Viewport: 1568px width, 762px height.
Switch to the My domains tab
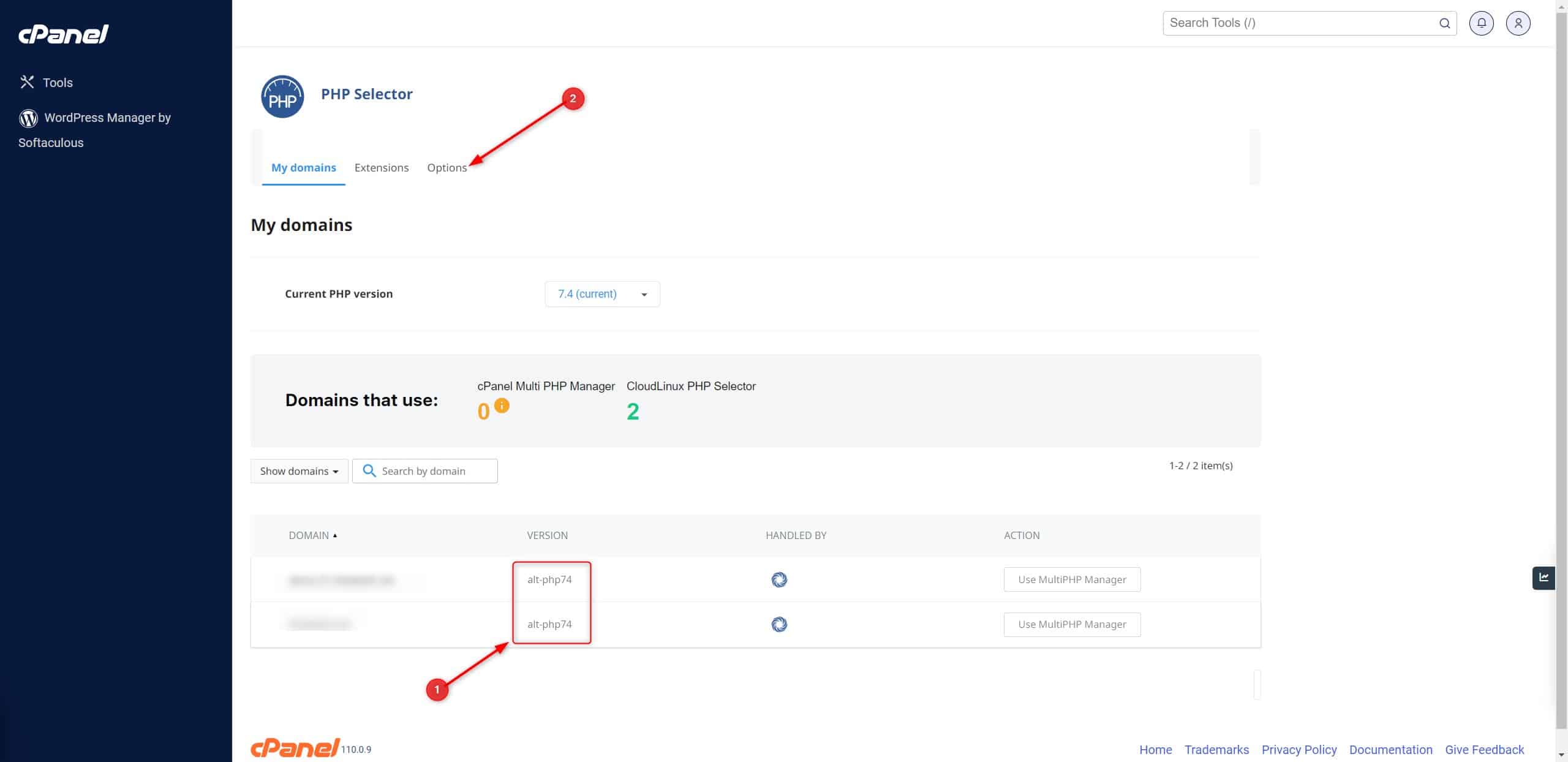tap(304, 168)
